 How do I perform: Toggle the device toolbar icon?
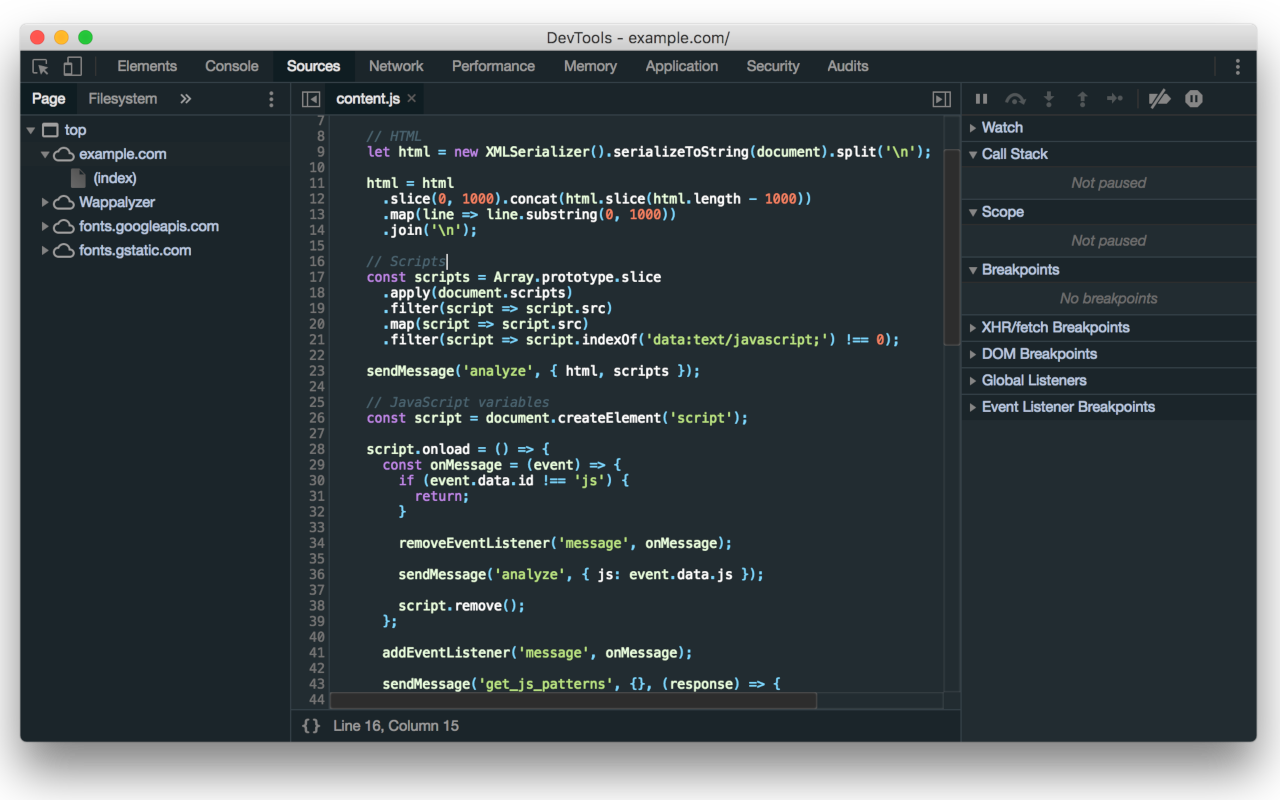click(x=72, y=67)
